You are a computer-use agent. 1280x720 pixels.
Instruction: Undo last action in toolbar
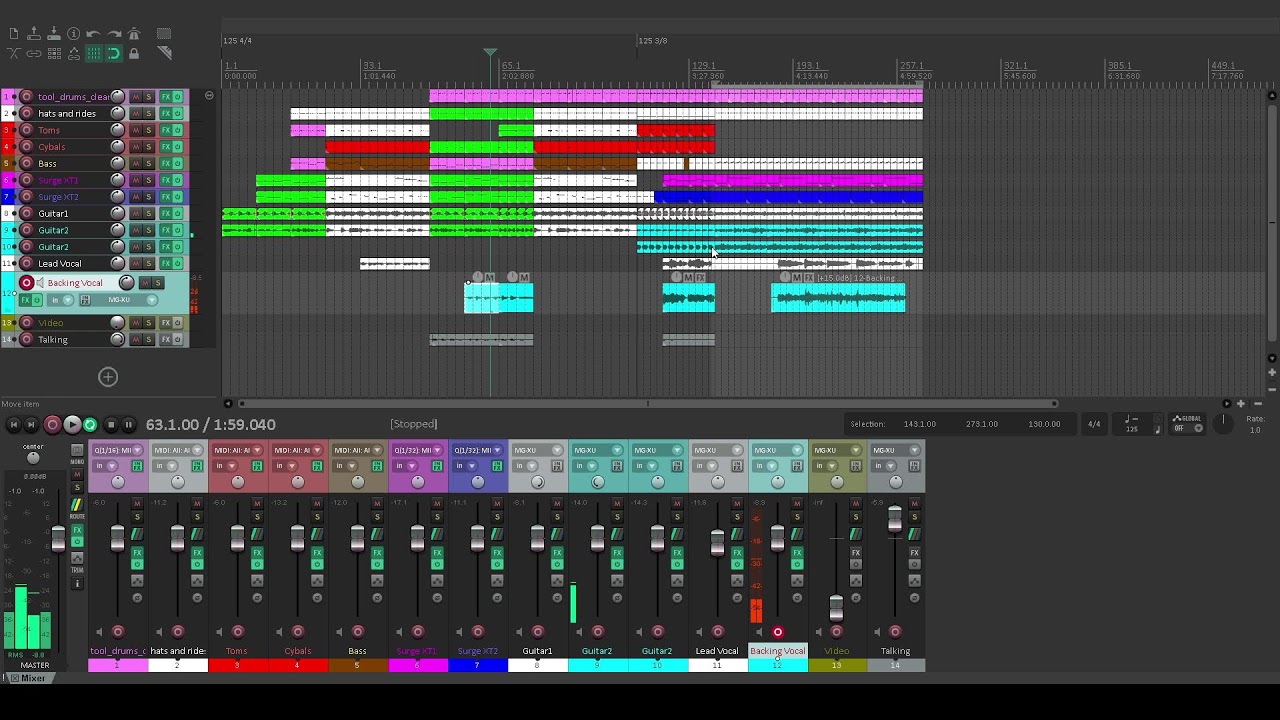94,34
